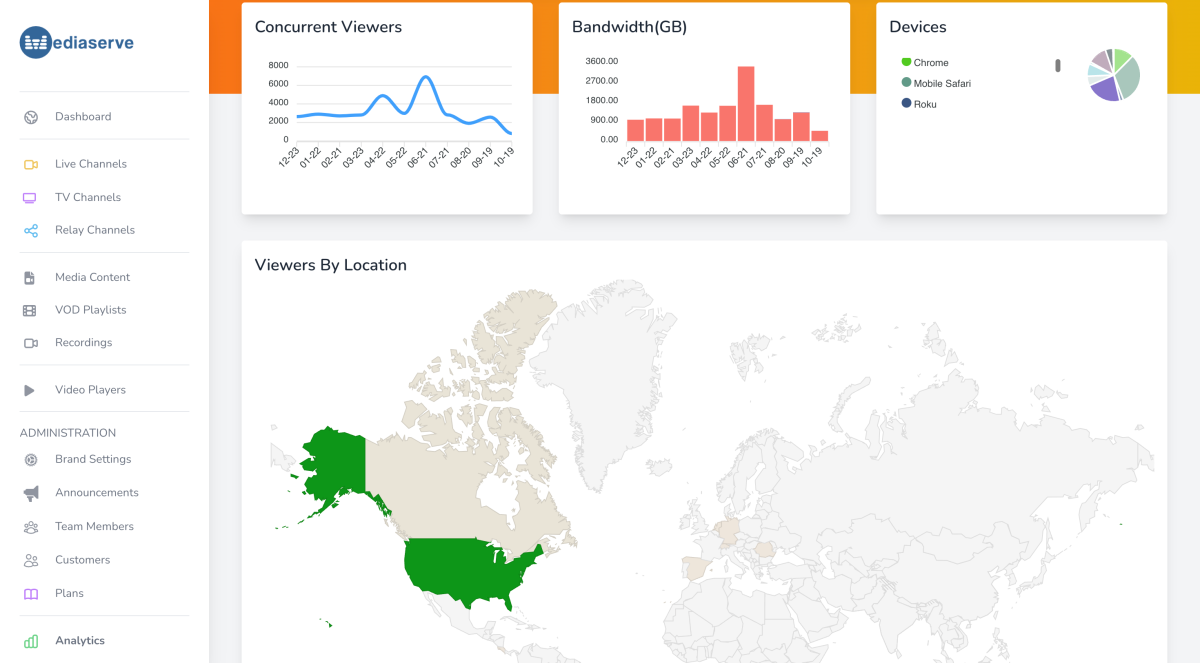Click the Recordings camera icon
Viewport: 1200px width, 663px height.
(31, 343)
